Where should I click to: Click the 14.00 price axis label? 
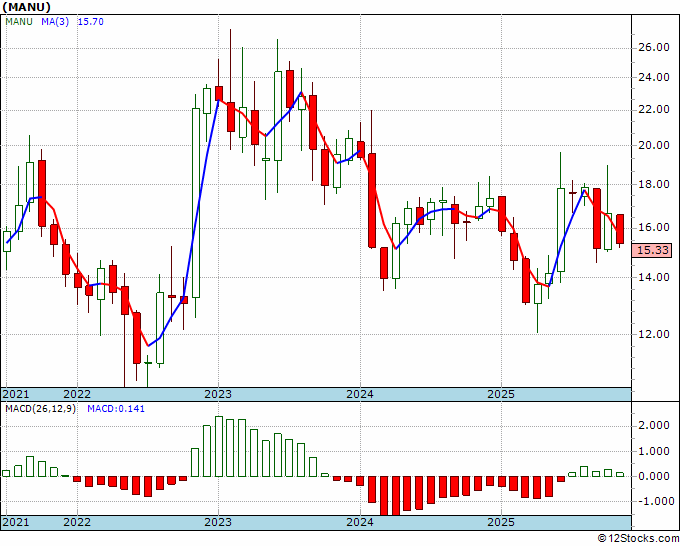coord(654,277)
